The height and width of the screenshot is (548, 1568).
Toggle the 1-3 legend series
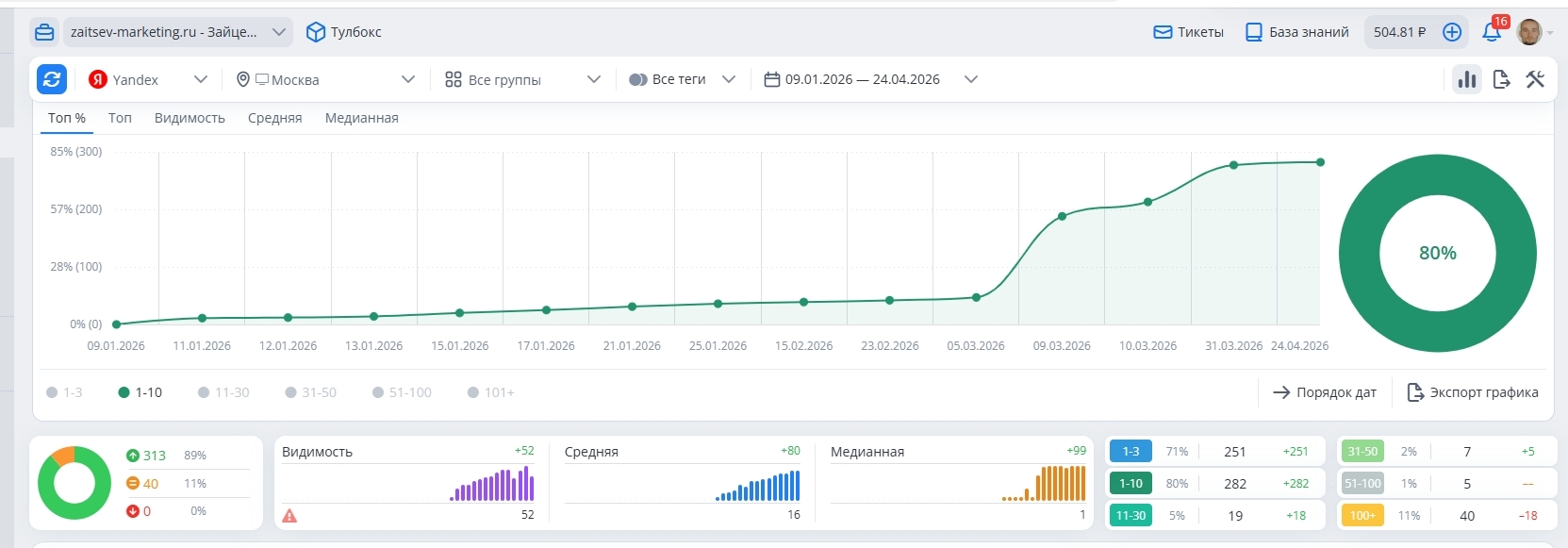(x=64, y=392)
